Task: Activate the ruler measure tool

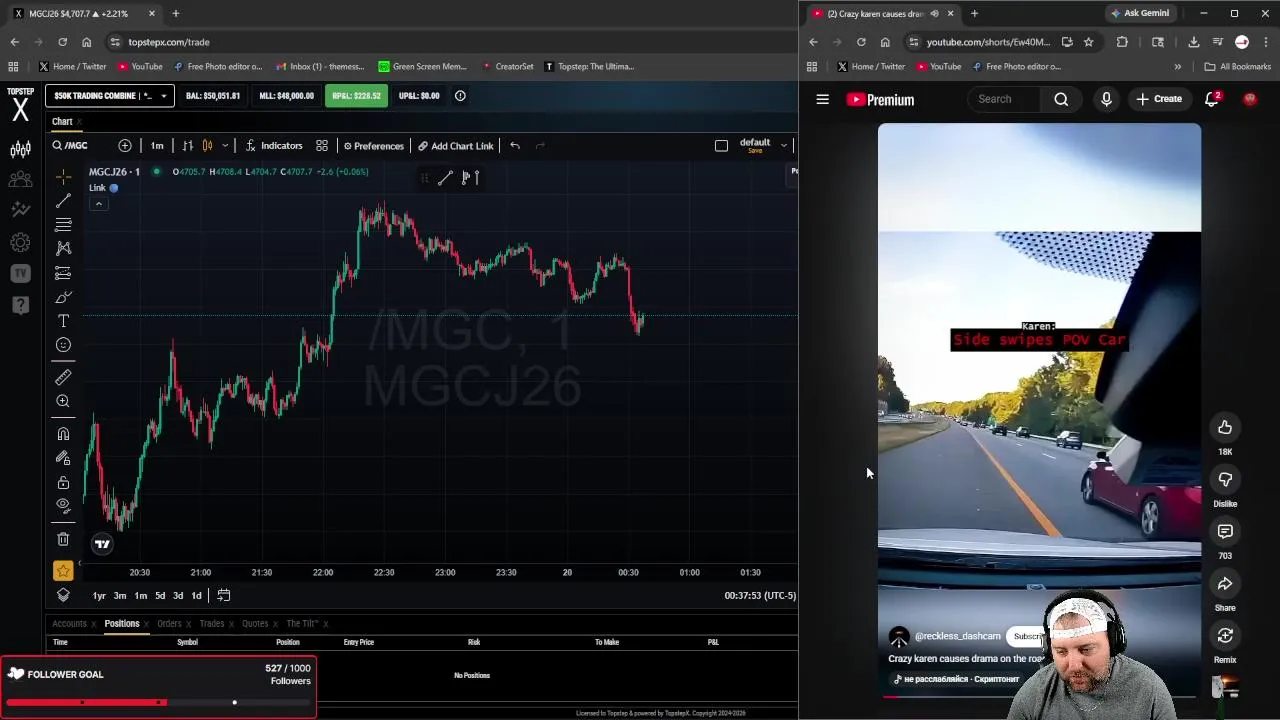Action: click(63, 377)
